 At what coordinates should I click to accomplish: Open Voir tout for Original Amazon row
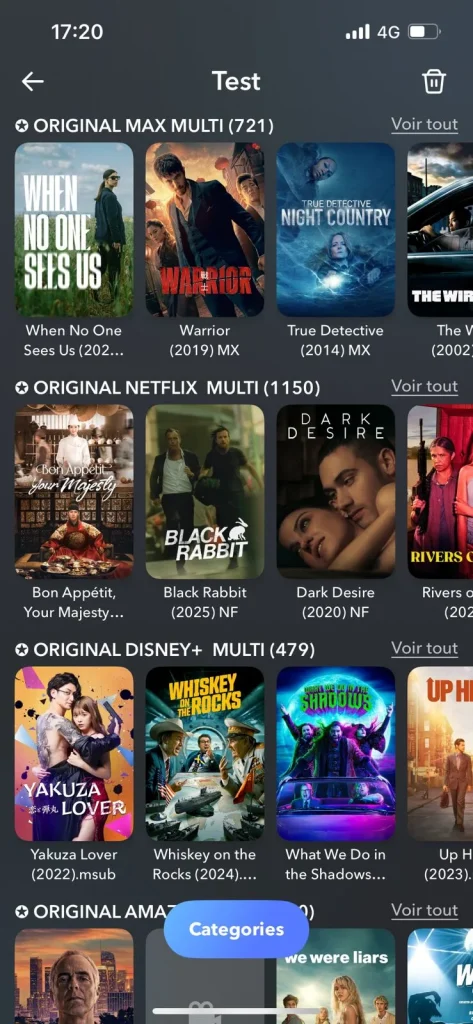click(425, 910)
